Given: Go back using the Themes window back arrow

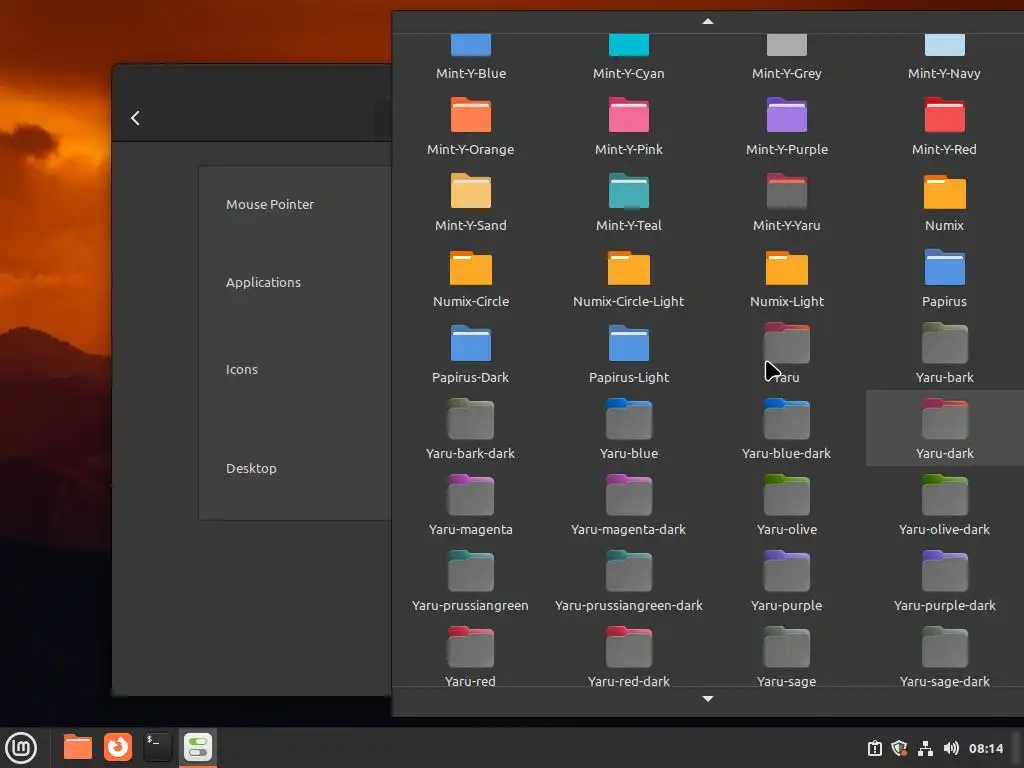Looking at the screenshot, I should [135, 118].
